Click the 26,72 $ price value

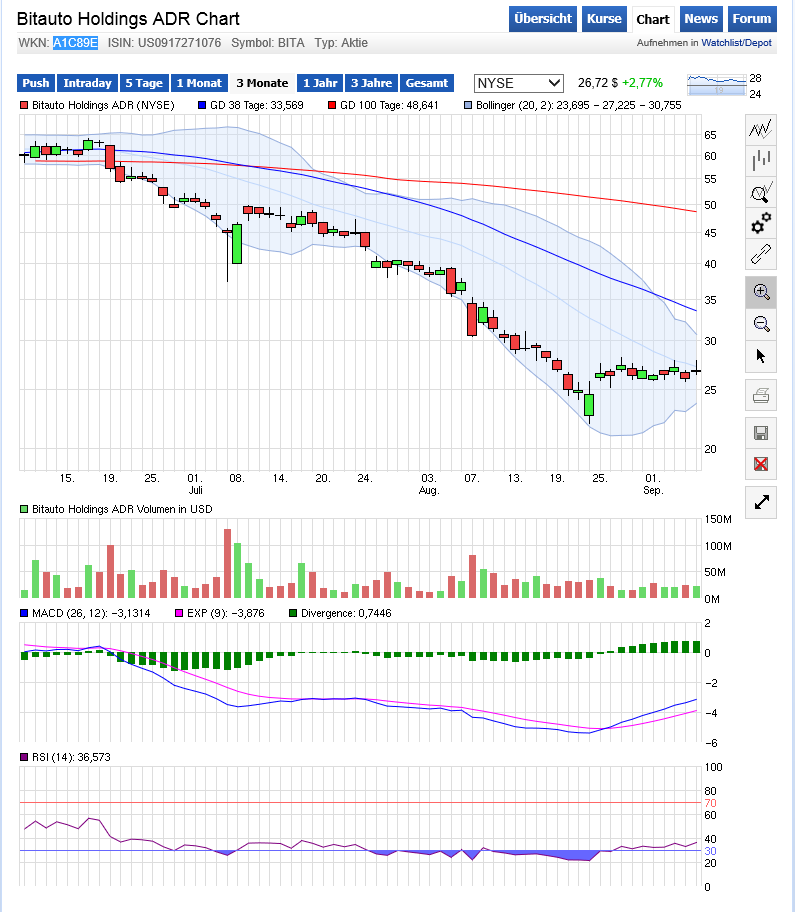pyautogui.click(x=597, y=83)
